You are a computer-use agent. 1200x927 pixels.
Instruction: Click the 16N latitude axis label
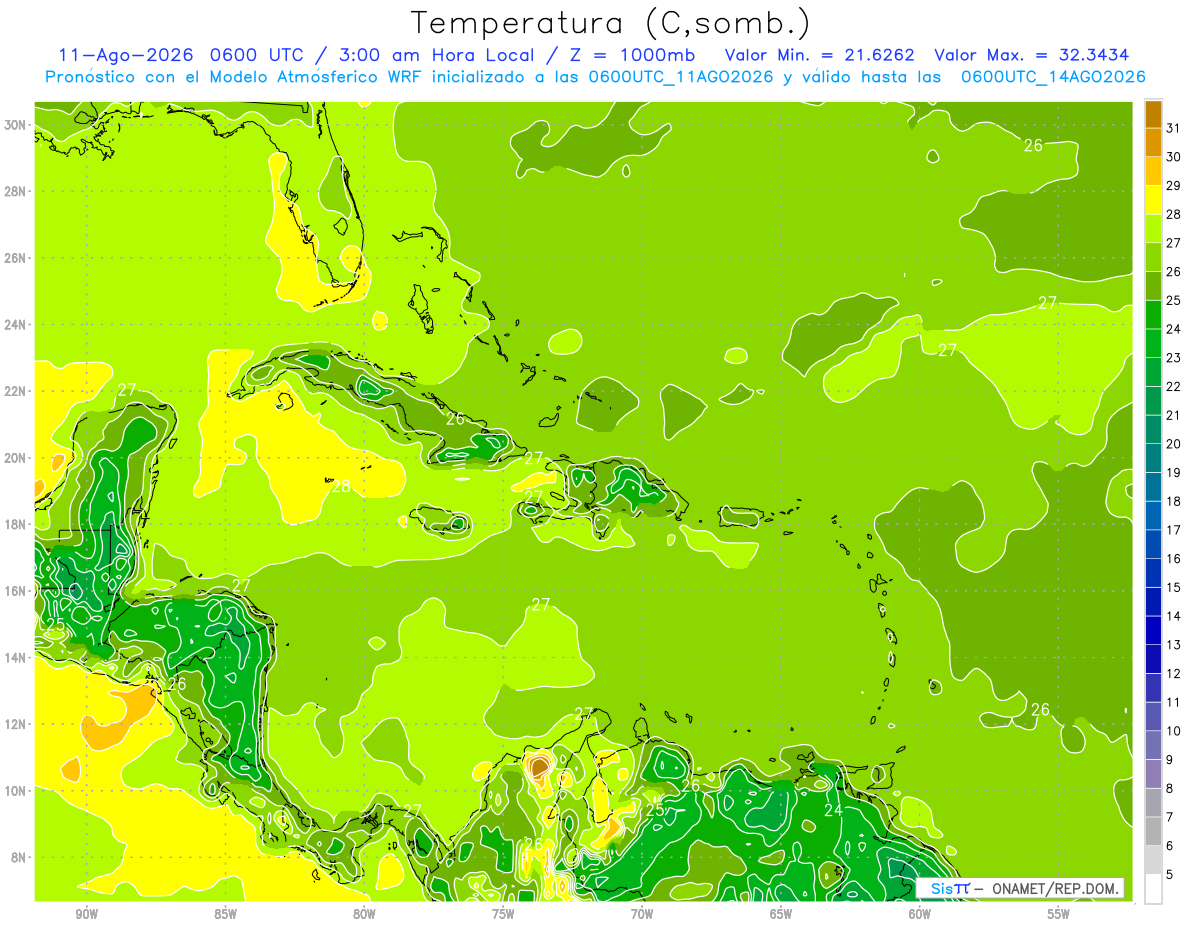pos(16,591)
